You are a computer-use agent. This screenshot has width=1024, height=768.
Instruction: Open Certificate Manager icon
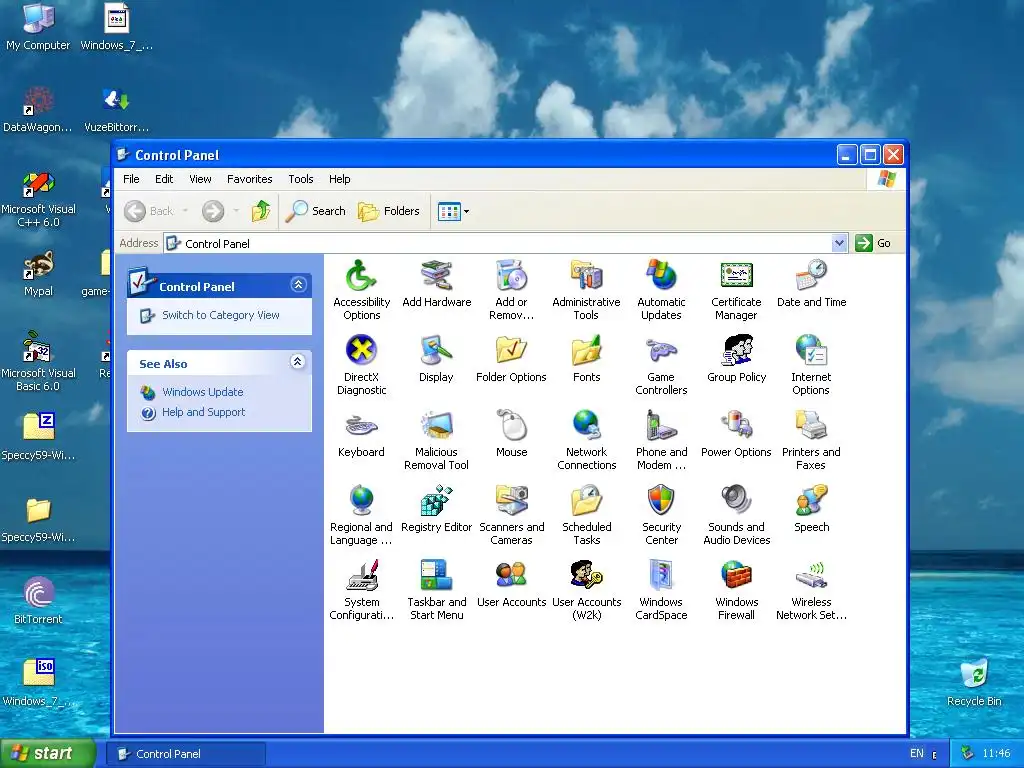tap(736, 290)
